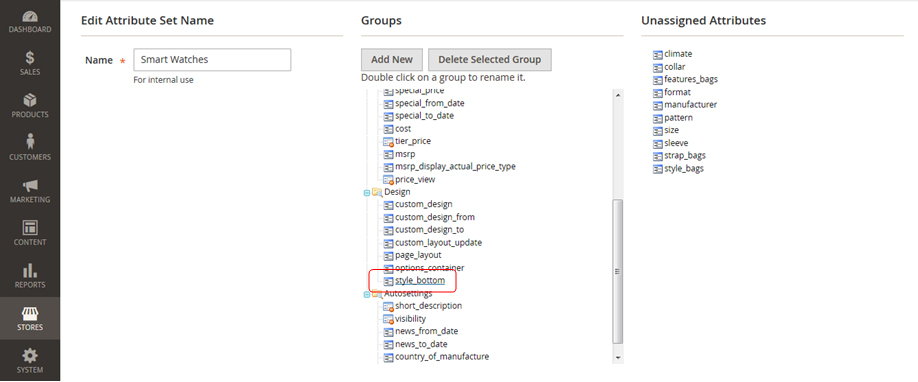The image size is (918, 382).
Task: Select the climate unassigned attribute label
Action: pyautogui.click(x=678, y=54)
